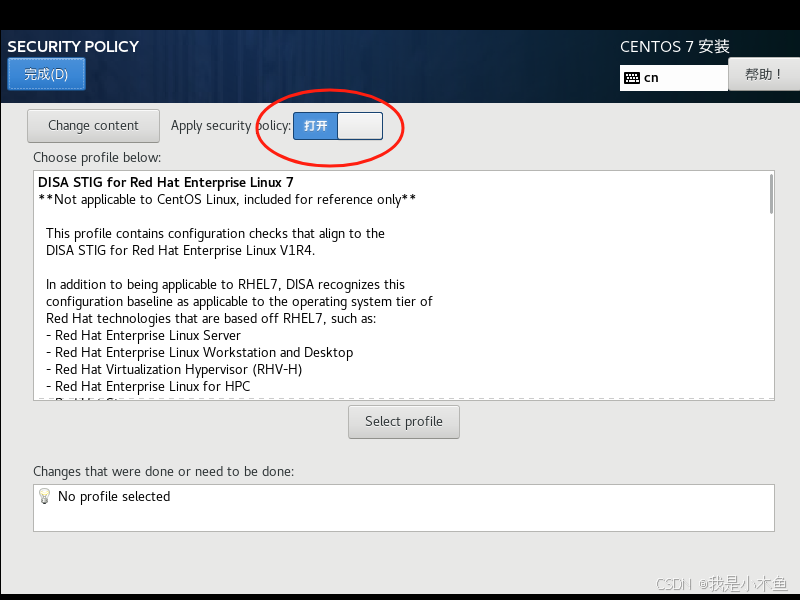Click the lightbulb icon beside No profile selected
The width and height of the screenshot is (800, 600).
click(x=44, y=496)
